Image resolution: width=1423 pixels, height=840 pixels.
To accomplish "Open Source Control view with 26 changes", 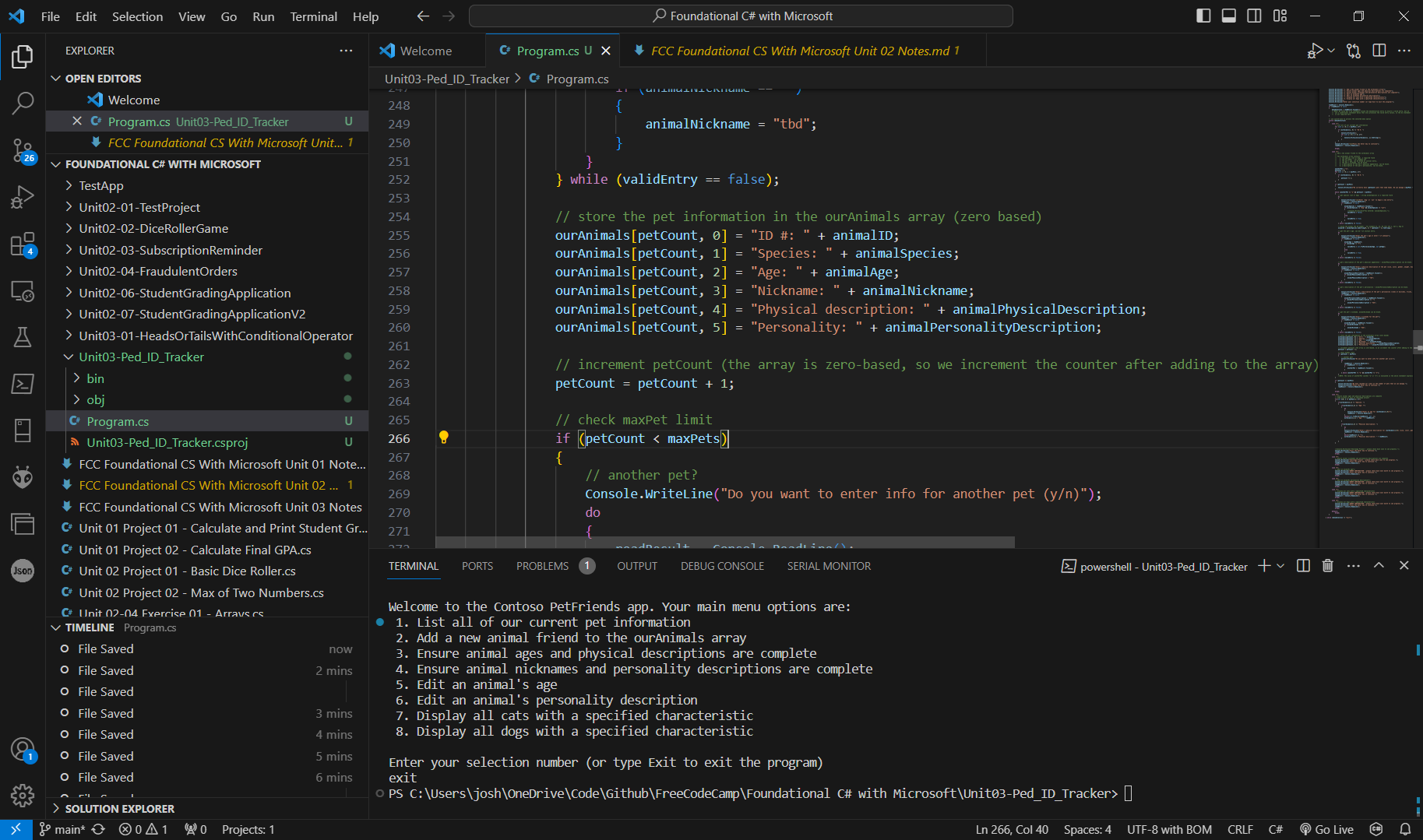I will [23, 150].
